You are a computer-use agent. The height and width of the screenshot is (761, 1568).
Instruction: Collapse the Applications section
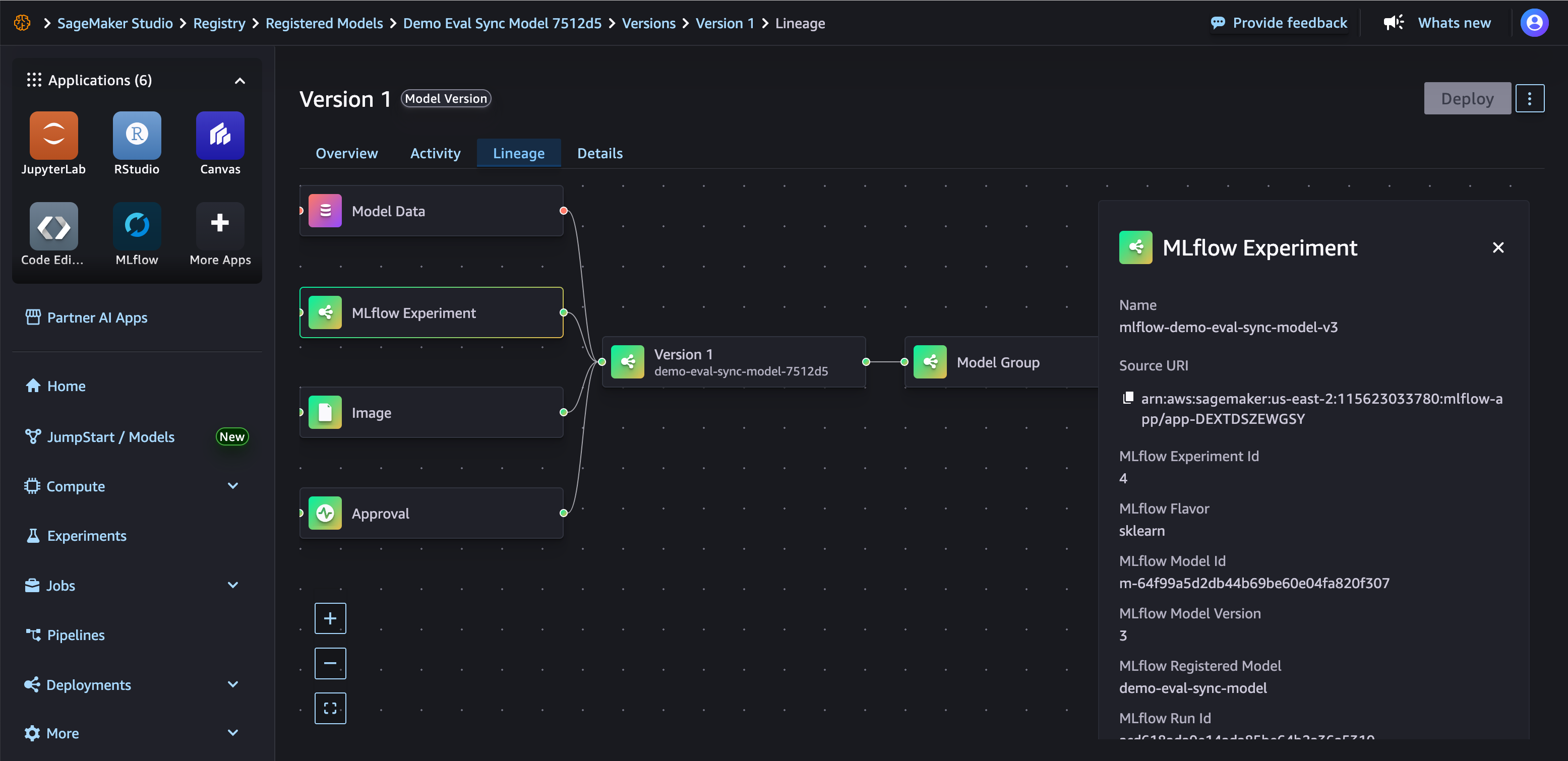tap(240, 80)
